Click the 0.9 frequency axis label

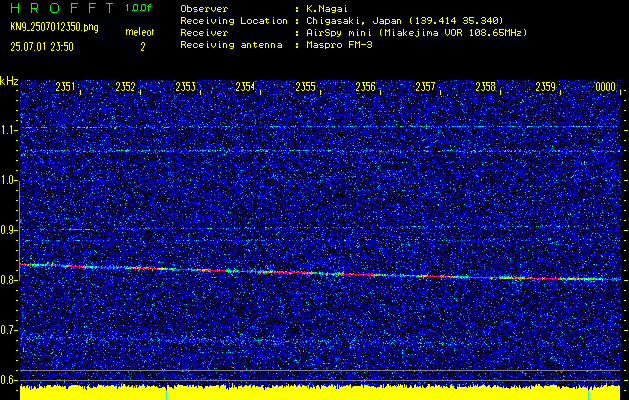coord(7,230)
